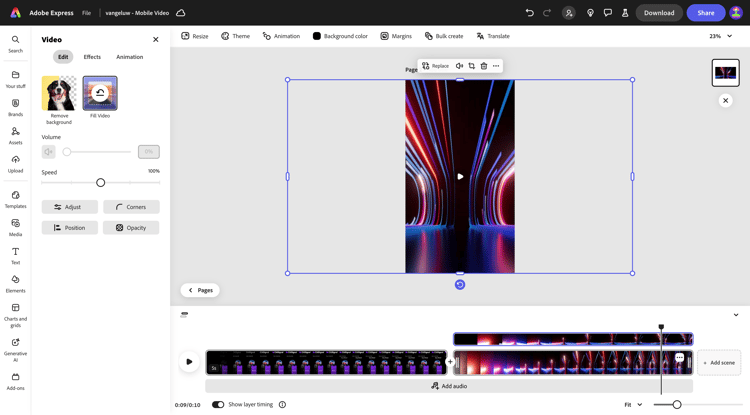Click the undo arrow in top bar
750x415 pixels.
tap(529, 13)
